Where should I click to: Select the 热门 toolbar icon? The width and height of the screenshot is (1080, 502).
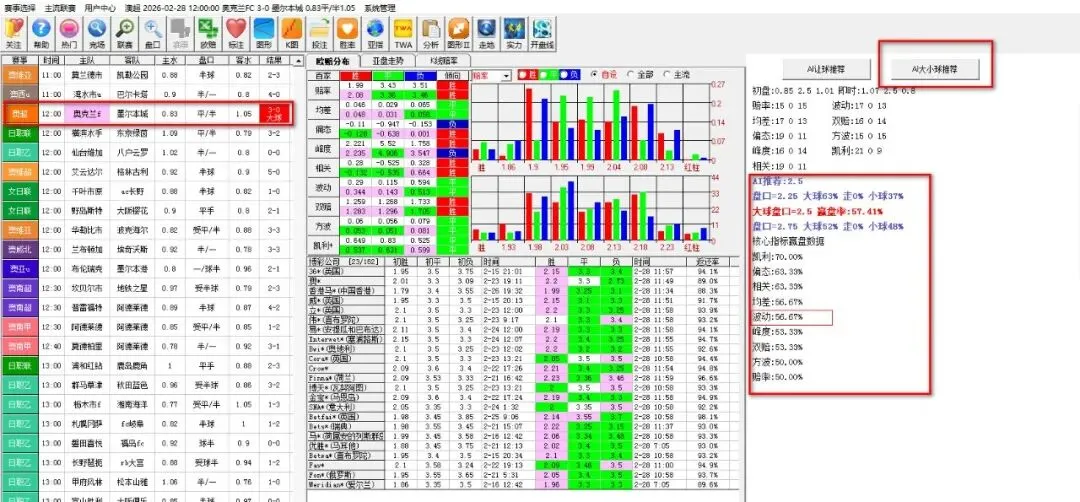coord(69,33)
